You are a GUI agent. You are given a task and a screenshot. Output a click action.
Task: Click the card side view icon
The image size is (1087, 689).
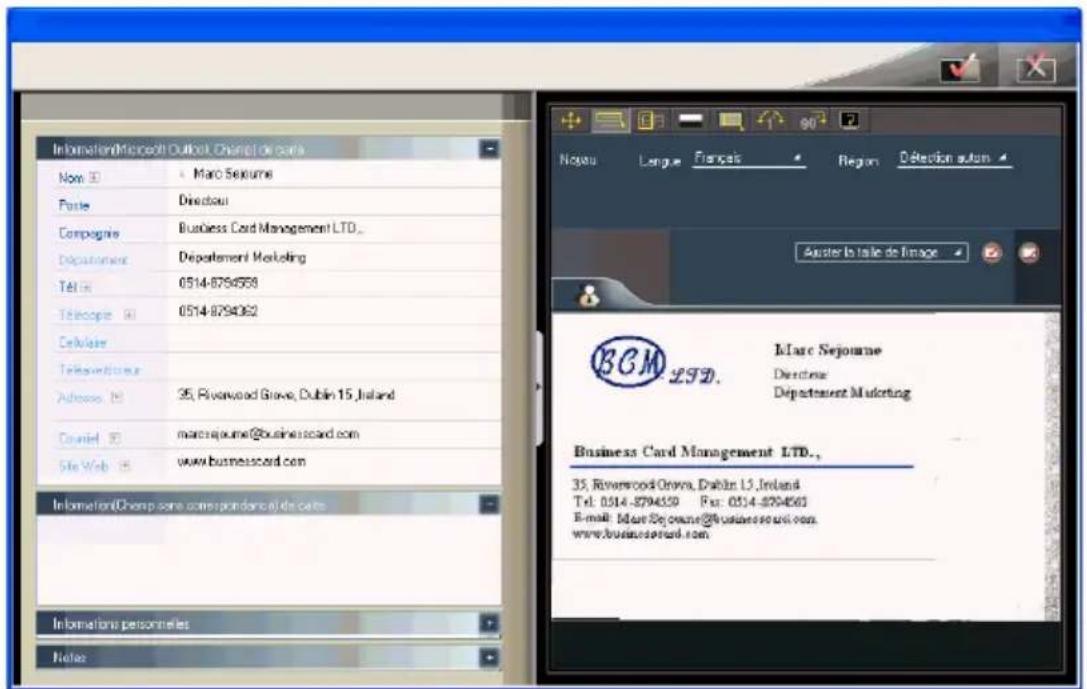pyautogui.click(x=650, y=121)
